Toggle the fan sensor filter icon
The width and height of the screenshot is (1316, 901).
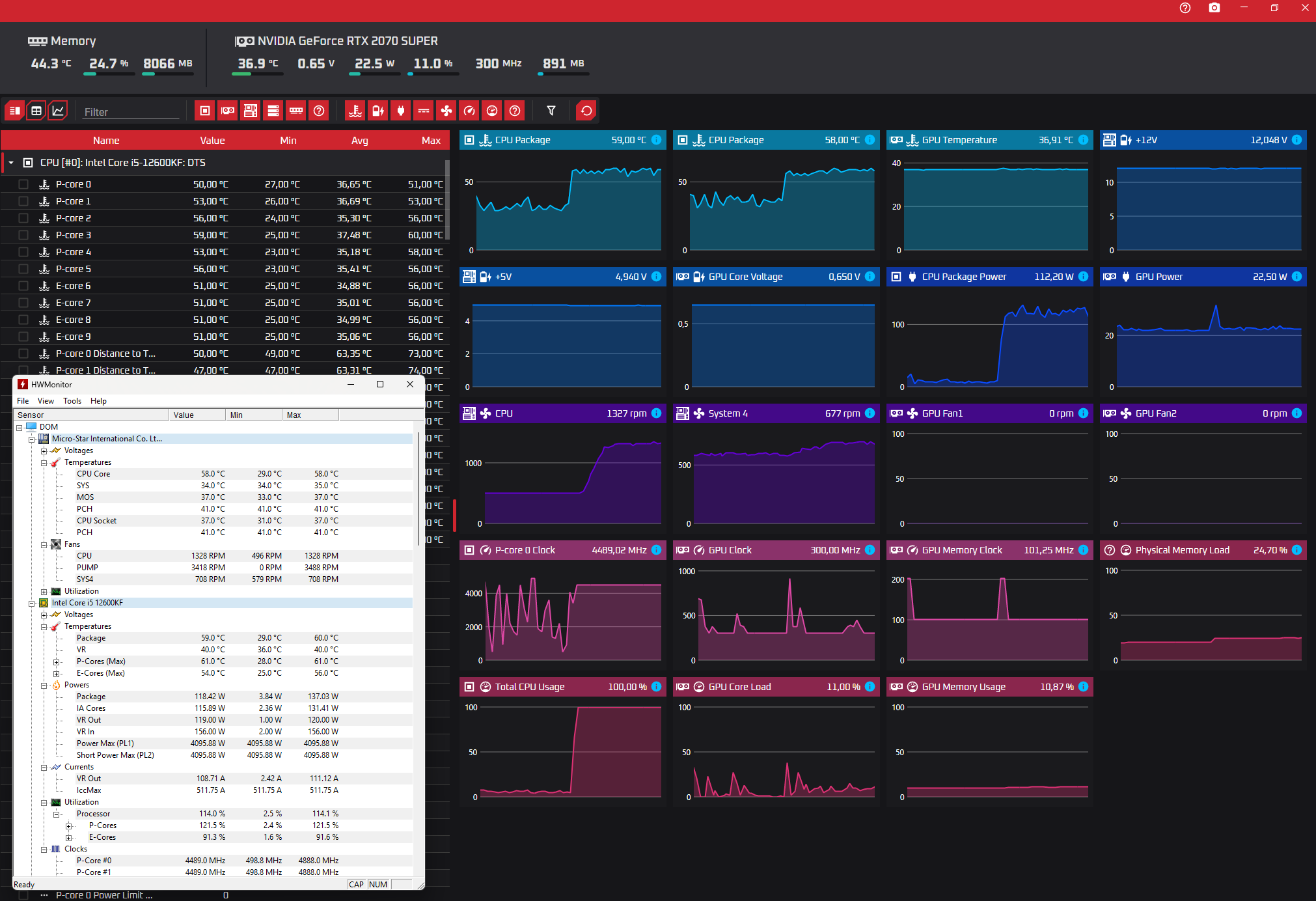[446, 111]
